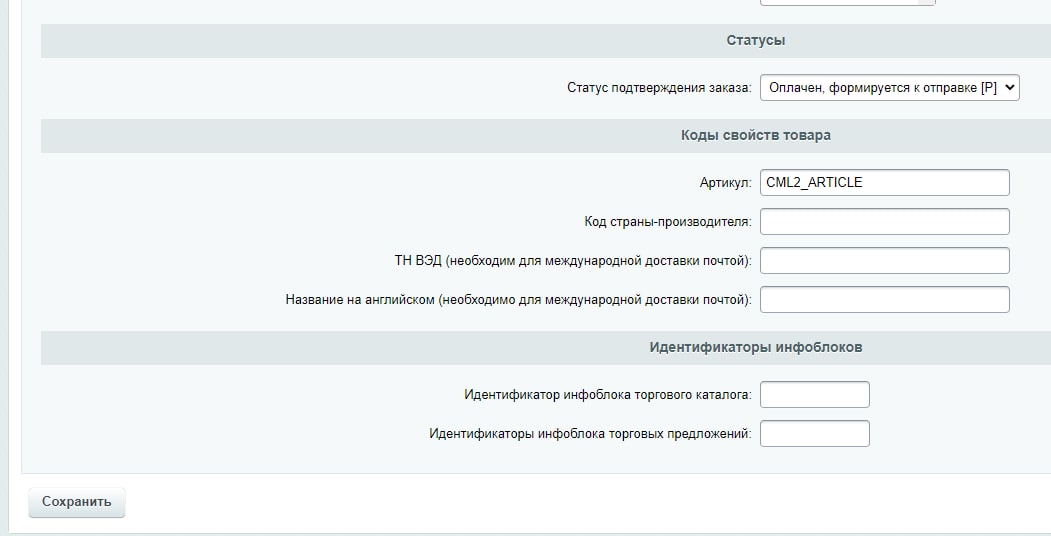Click the ТН ВЭД label text
This screenshot has height=536, width=1051.
point(573,261)
